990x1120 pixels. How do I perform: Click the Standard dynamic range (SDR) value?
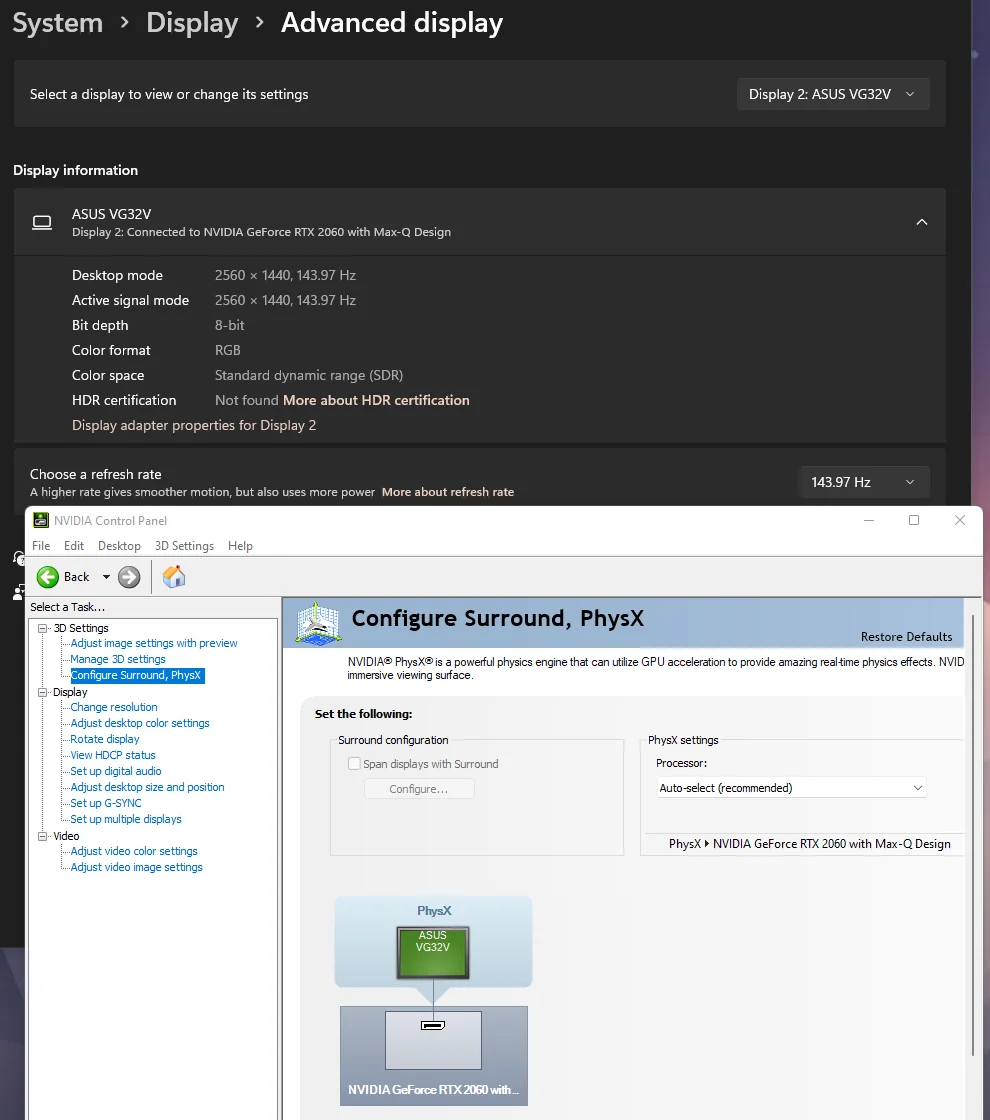point(309,376)
